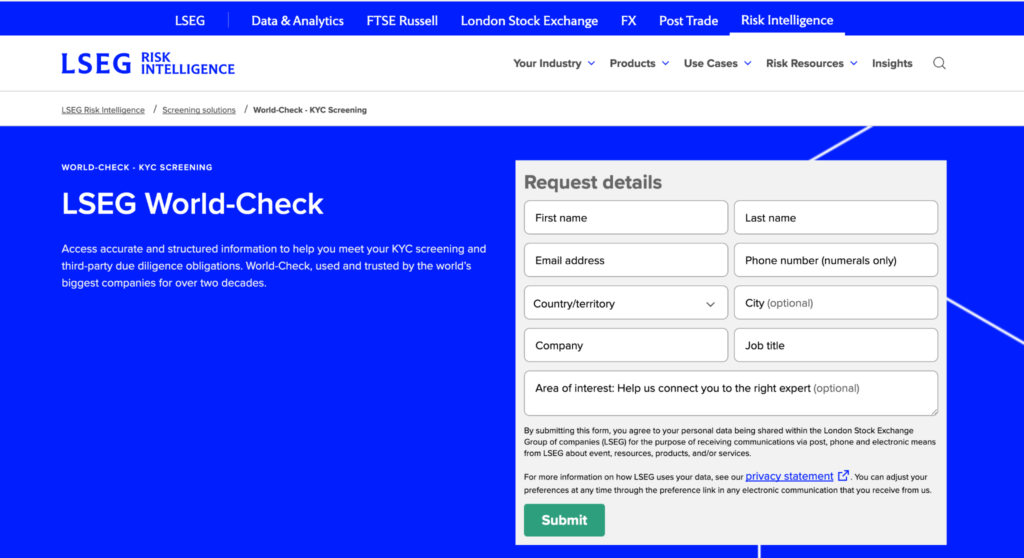
Task: Focus the Company field
Action: (x=626, y=345)
